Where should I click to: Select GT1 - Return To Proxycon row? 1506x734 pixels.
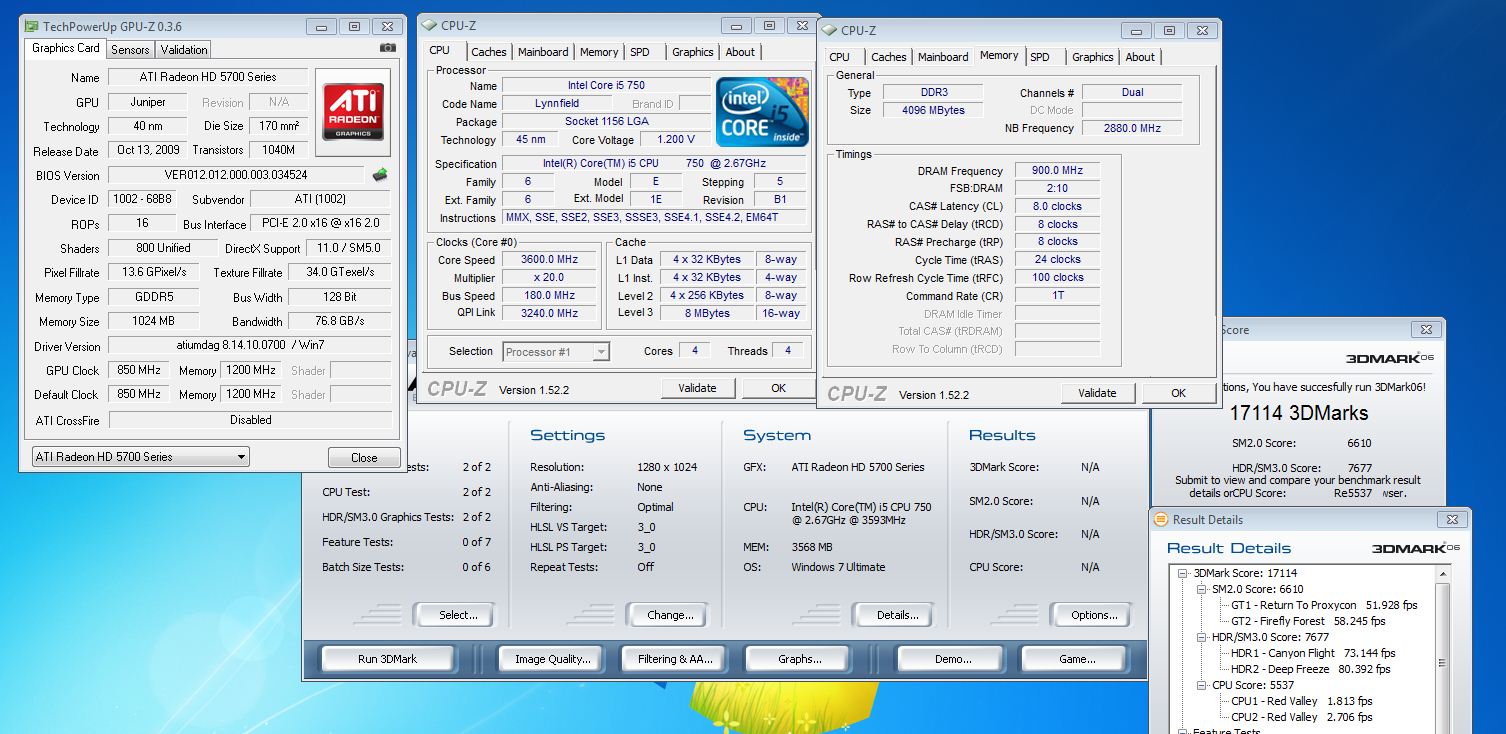click(1324, 605)
